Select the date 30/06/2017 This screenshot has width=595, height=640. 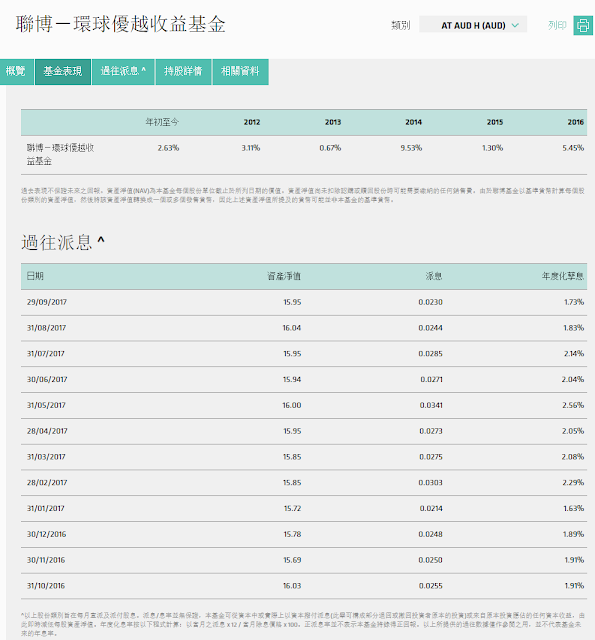point(47,379)
